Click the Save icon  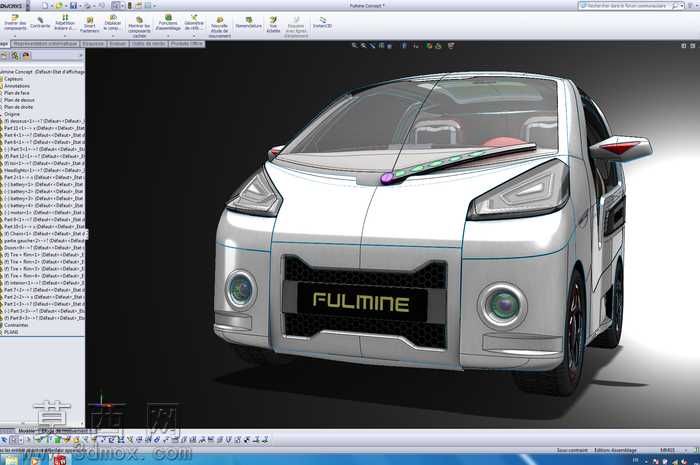73,5
